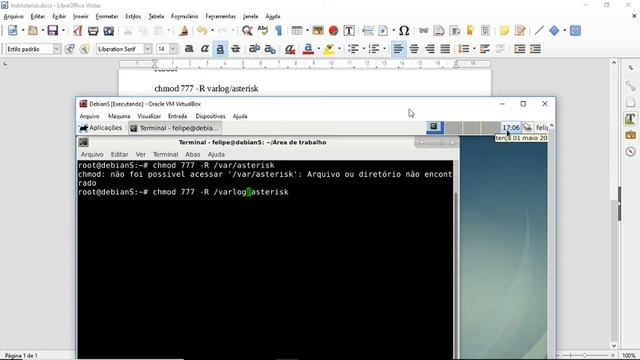Align the paragraph right
Image resolution: width=640 pixels, height=360 pixels.
tap(429, 49)
